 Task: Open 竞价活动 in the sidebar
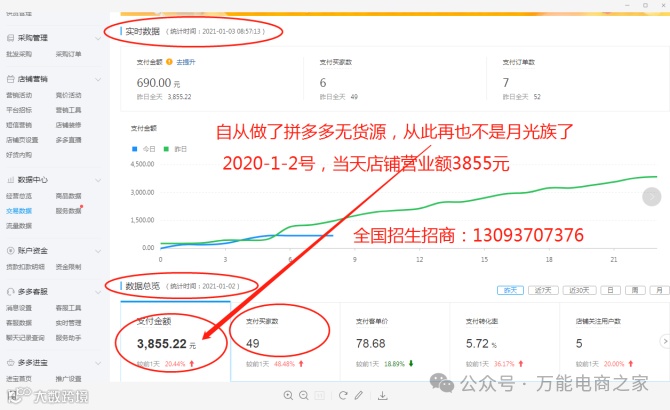point(68,95)
